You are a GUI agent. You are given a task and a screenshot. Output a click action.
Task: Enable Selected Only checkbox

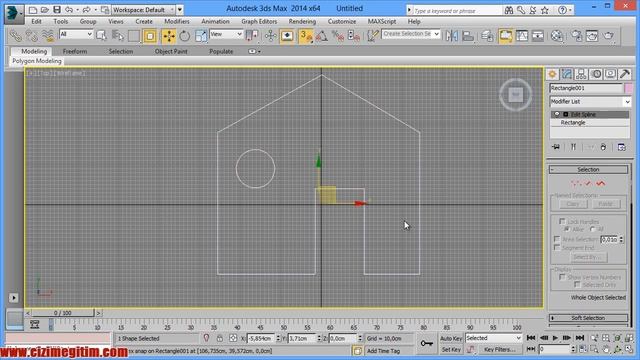pyautogui.click(x=577, y=284)
